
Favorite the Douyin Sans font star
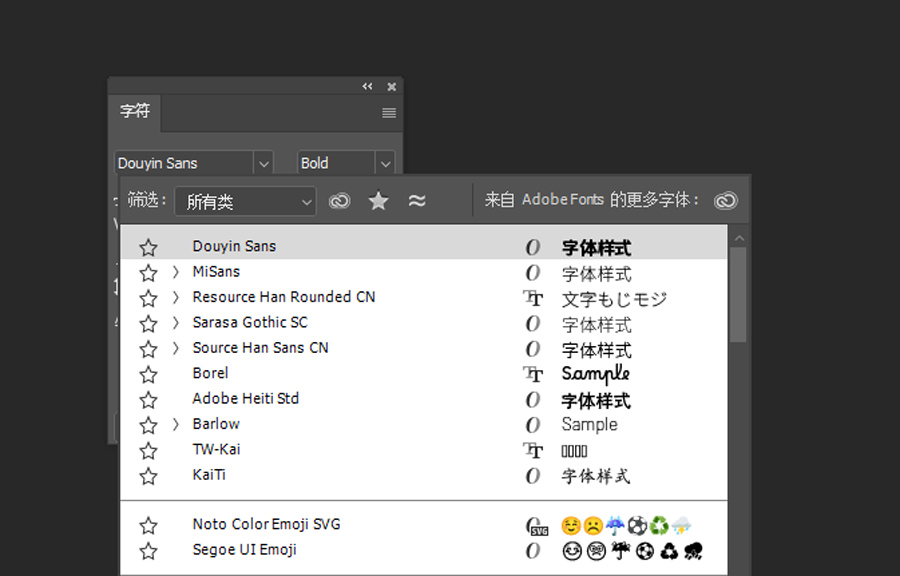click(x=149, y=247)
